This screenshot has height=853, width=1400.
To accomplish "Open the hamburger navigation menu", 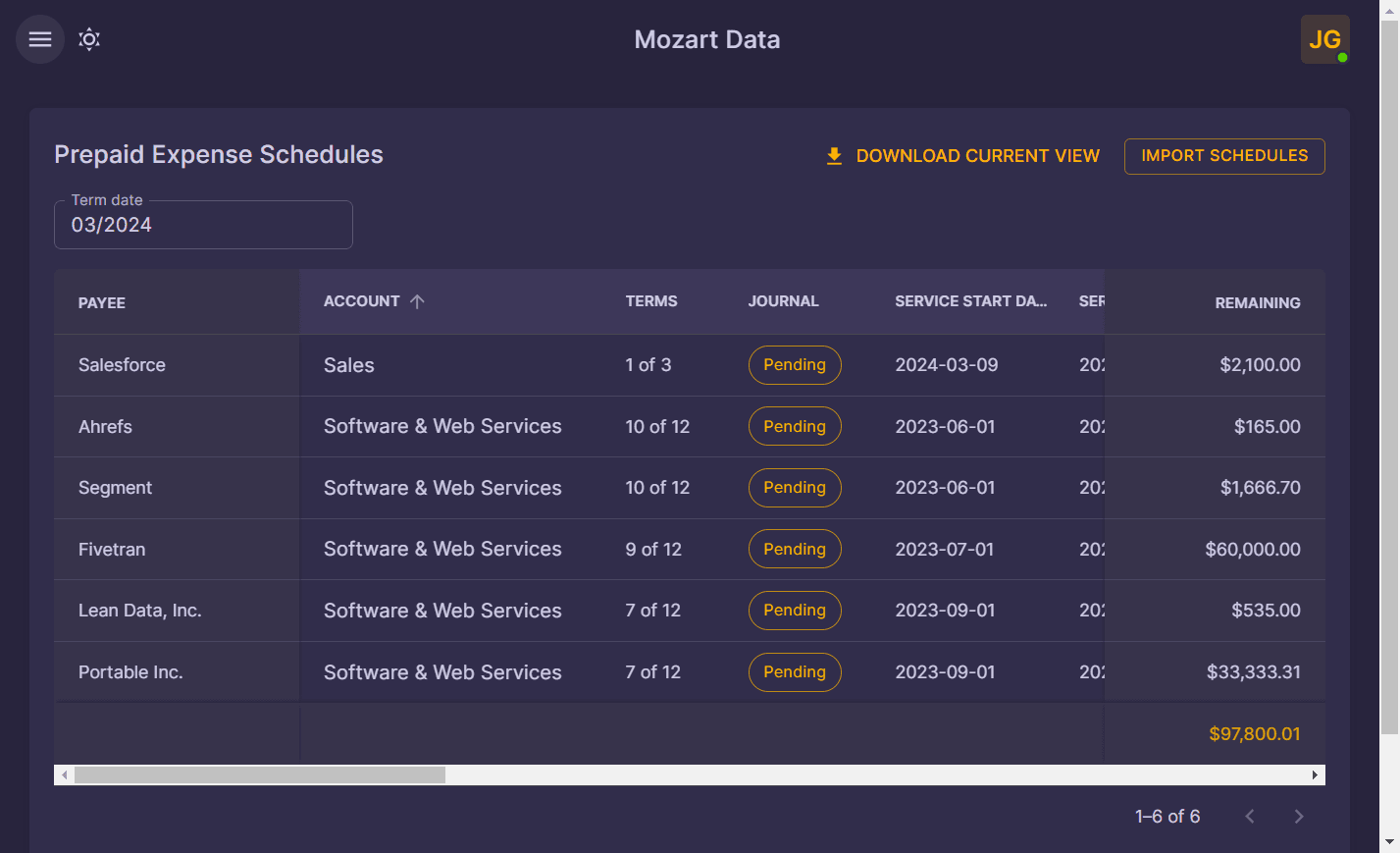I will [x=39, y=39].
